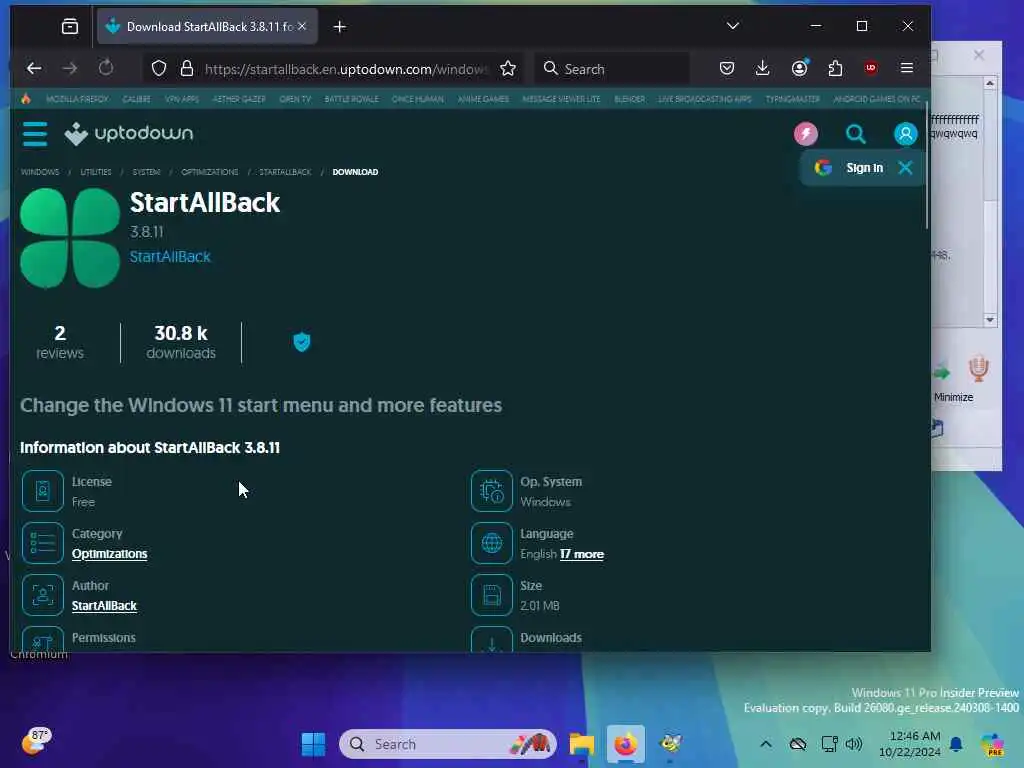Image resolution: width=1024 pixels, height=768 pixels.
Task: Open the Save to Pocket icon
Action: tap(727, 68)
